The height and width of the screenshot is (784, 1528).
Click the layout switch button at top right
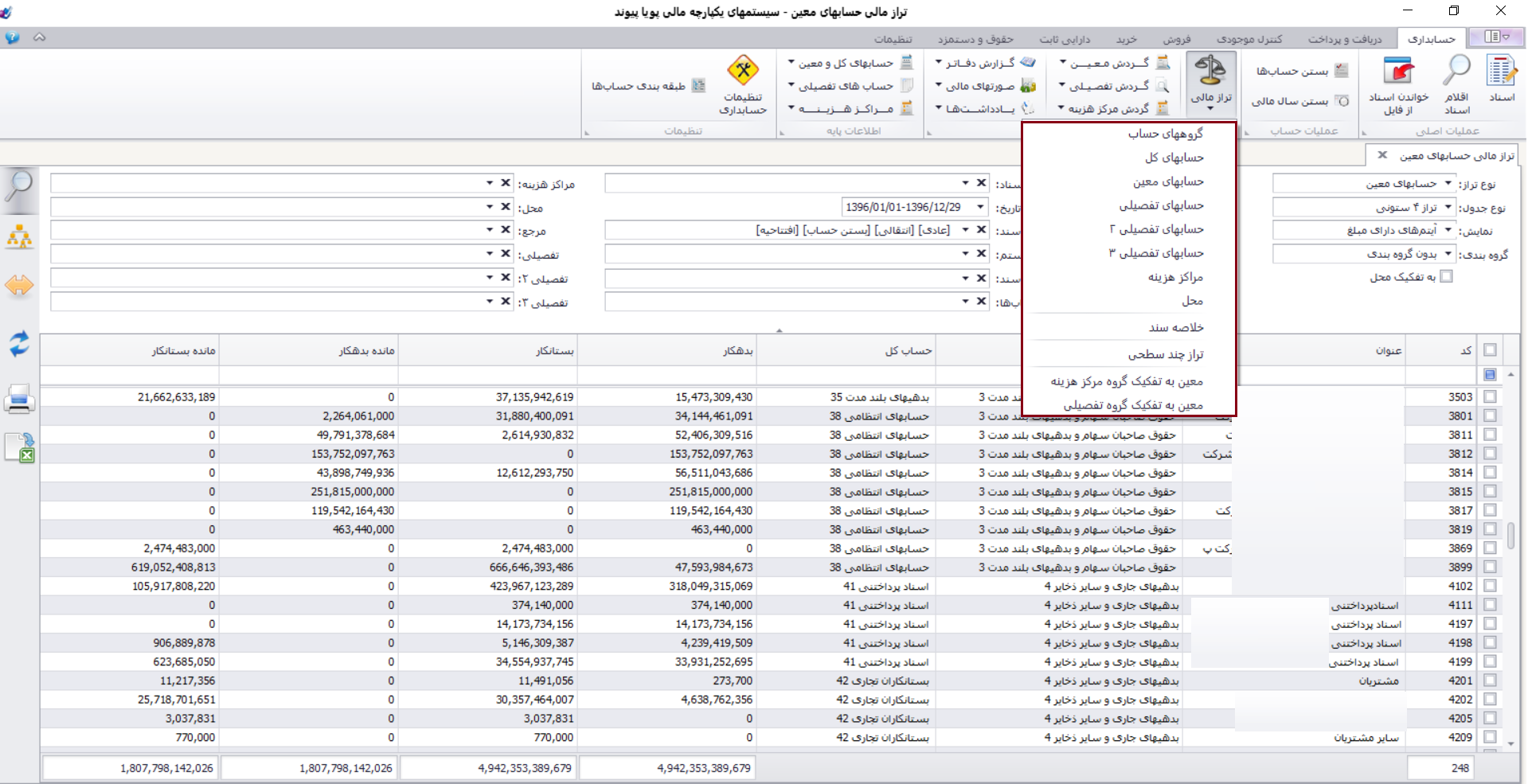point(1496,37)
